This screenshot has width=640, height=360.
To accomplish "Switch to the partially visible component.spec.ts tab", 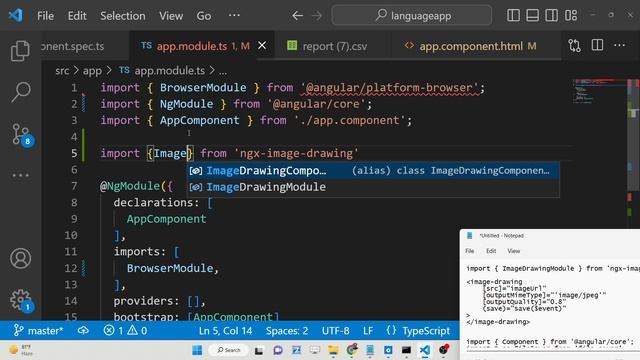I will [73, 46].
